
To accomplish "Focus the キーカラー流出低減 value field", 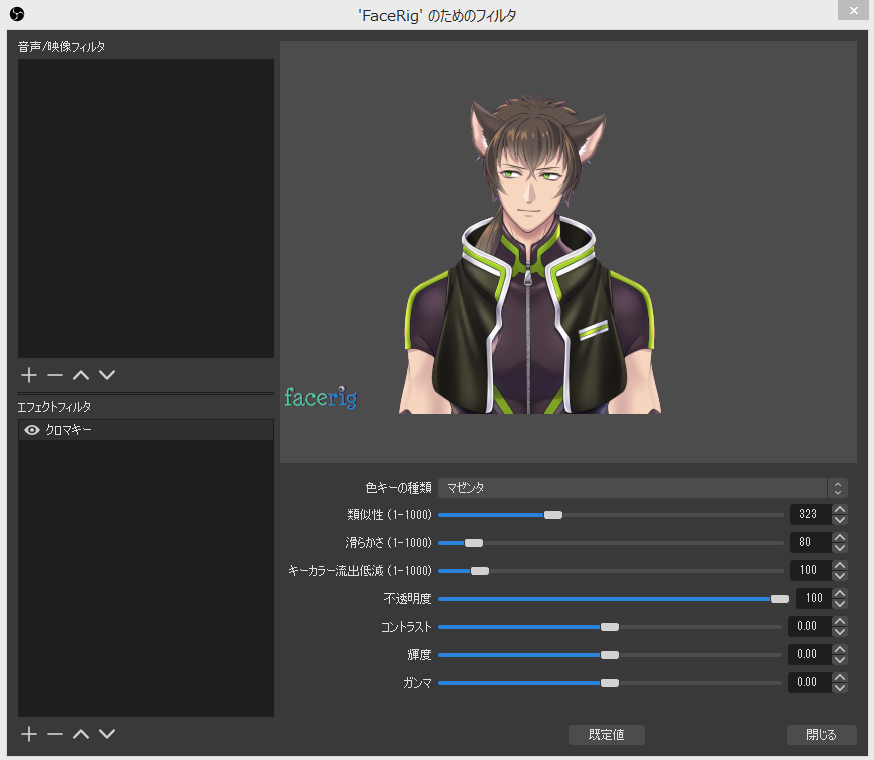I will pyautogui.click(x=810, y=570).
